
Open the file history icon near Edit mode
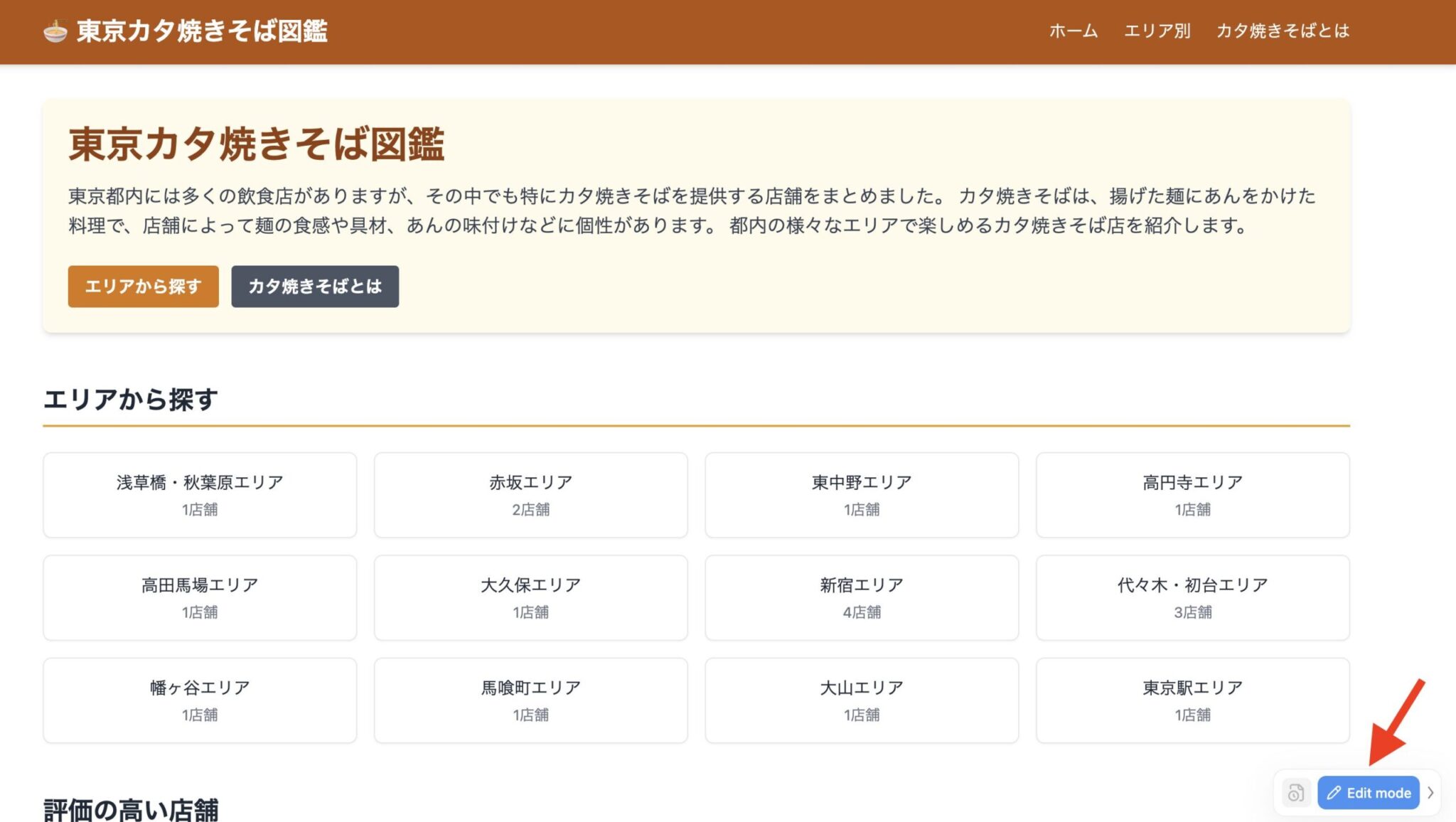click(x=1295, y=792)
